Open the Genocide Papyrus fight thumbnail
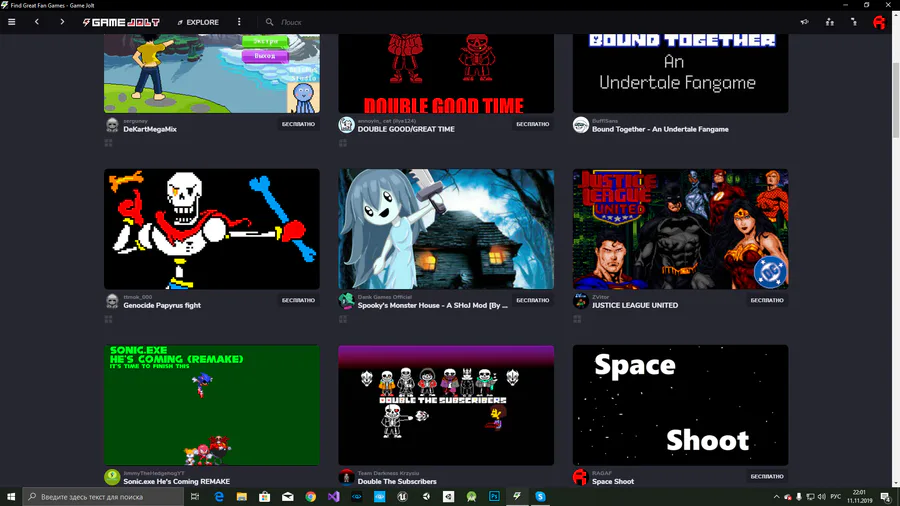 pos(212,229)
